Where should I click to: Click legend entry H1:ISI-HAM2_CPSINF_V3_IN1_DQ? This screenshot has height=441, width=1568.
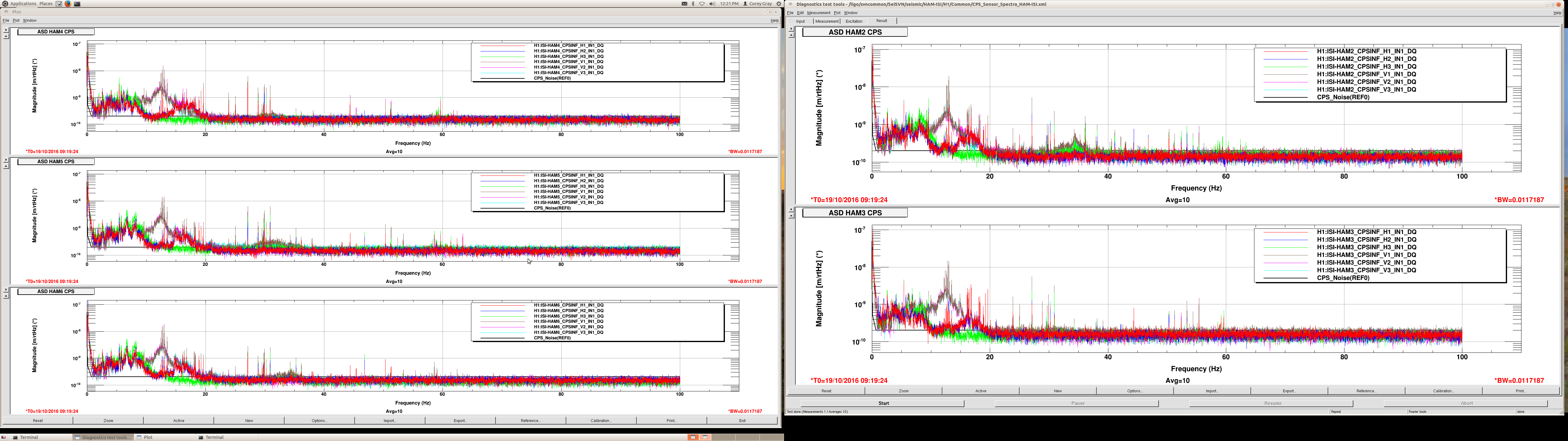coord(1366,89)
